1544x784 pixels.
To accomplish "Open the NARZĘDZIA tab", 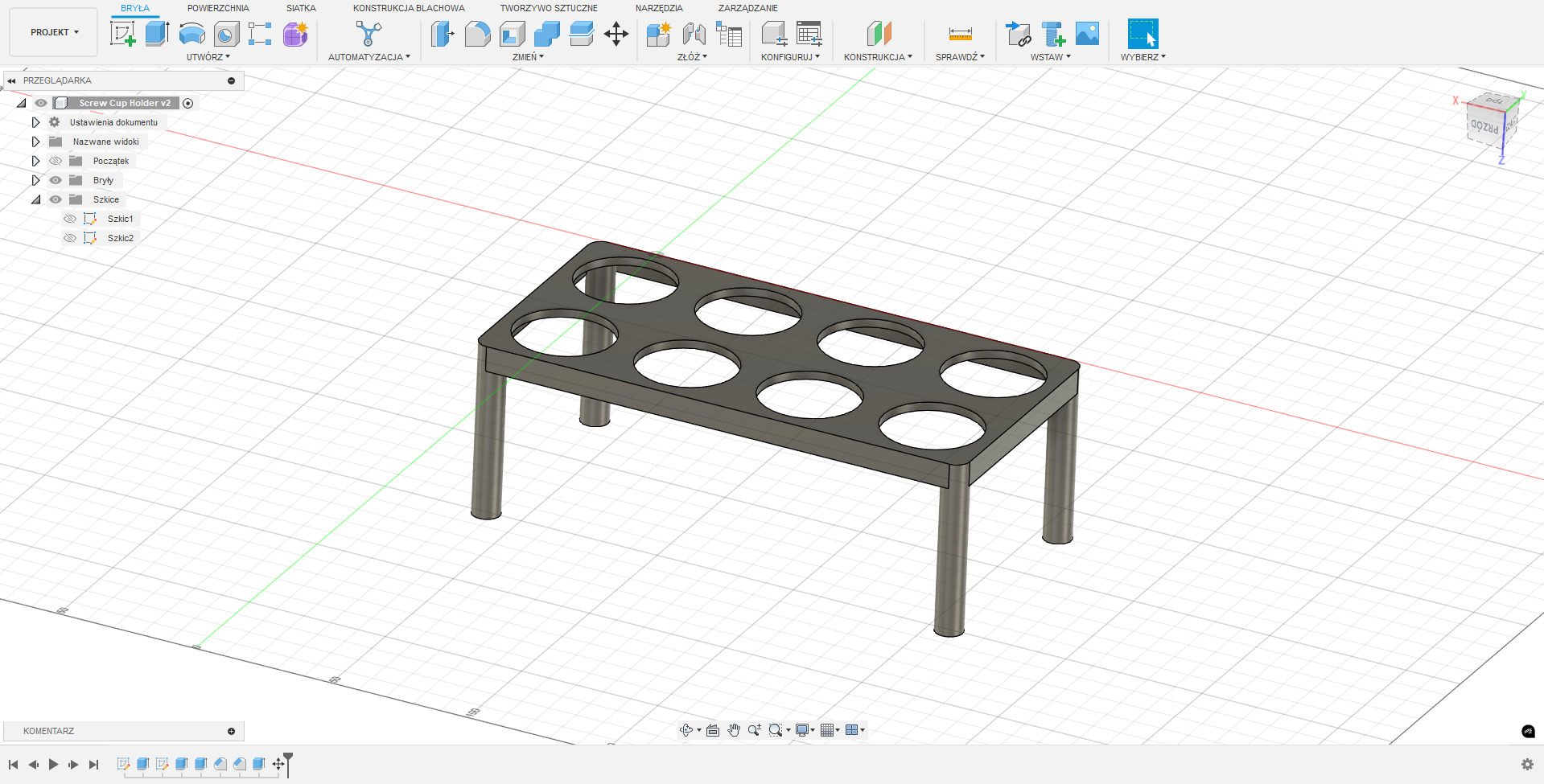I will point(659,8).
